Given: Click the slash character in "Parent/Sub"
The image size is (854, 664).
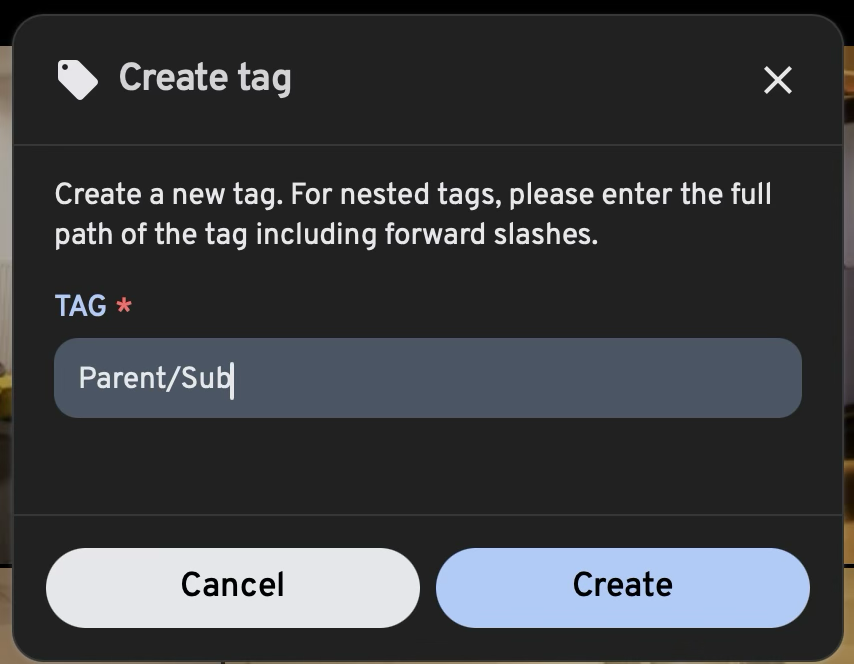Looking at the screenshot, I should click(x=175, y=378).
